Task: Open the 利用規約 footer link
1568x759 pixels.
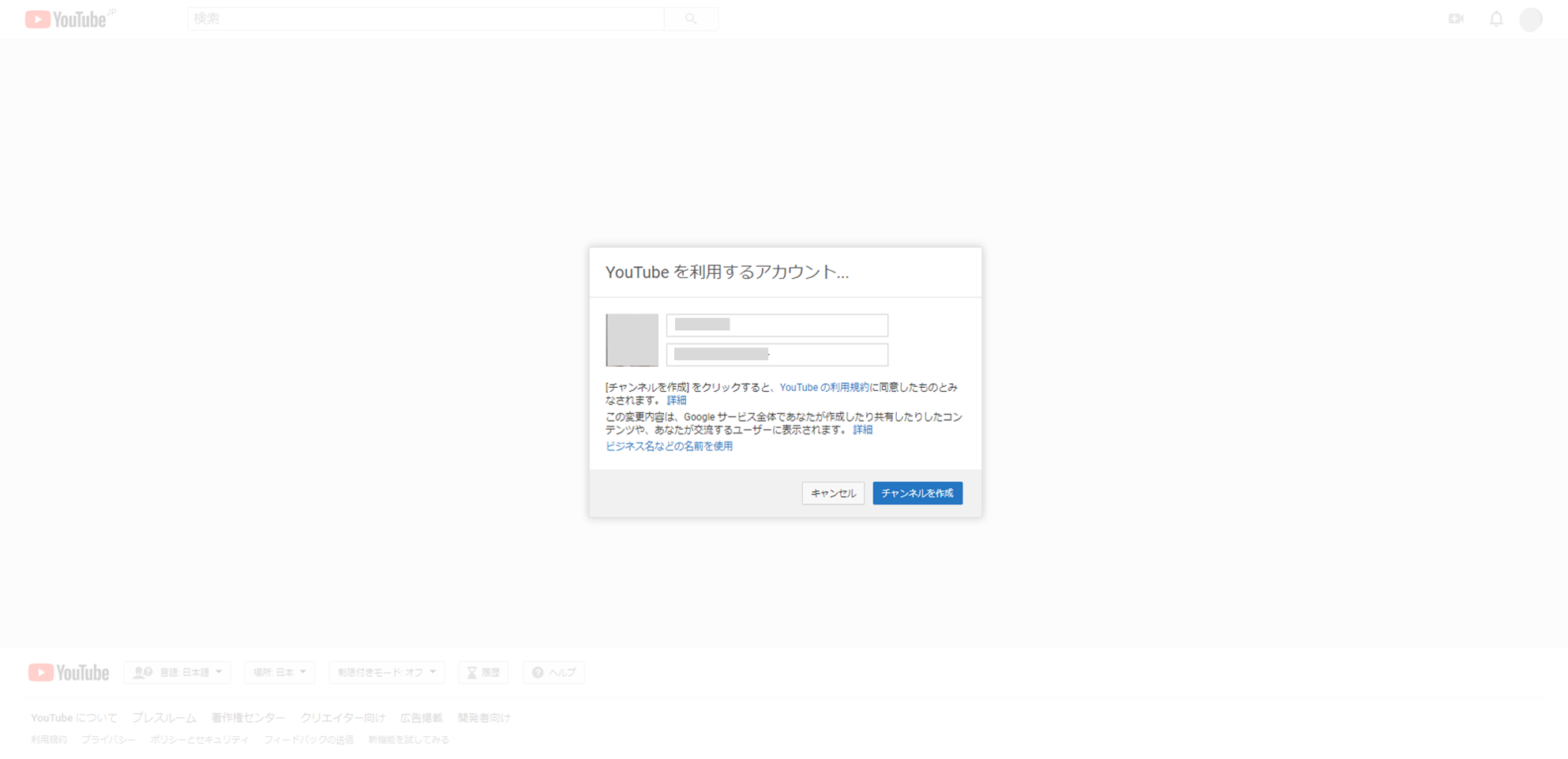Action: pos(49,740)
